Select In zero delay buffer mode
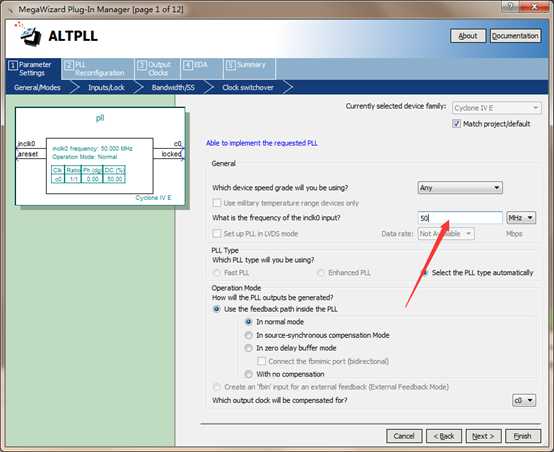The image size is (554, 452). [x=249, y=348]
